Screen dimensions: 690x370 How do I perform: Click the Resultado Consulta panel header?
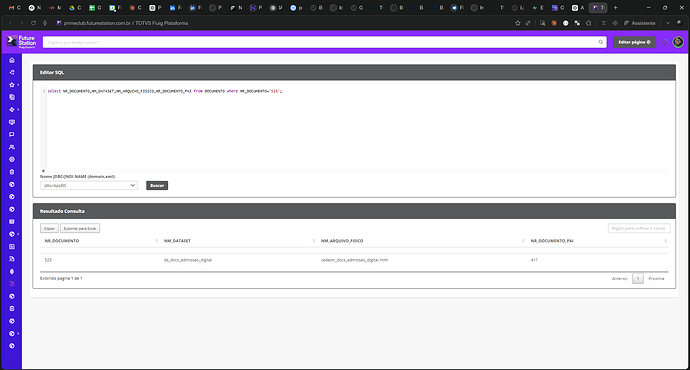[x=354, y=211]
